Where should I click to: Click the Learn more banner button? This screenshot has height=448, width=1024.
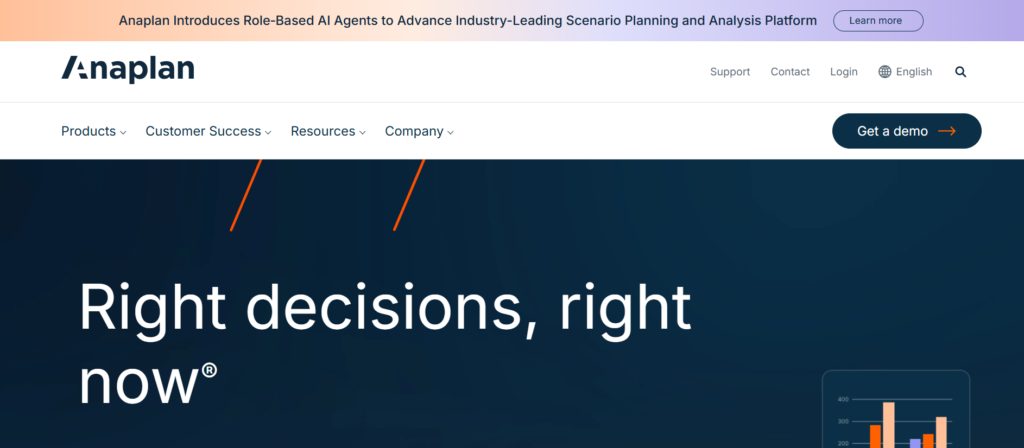click(x=878, y=20)
